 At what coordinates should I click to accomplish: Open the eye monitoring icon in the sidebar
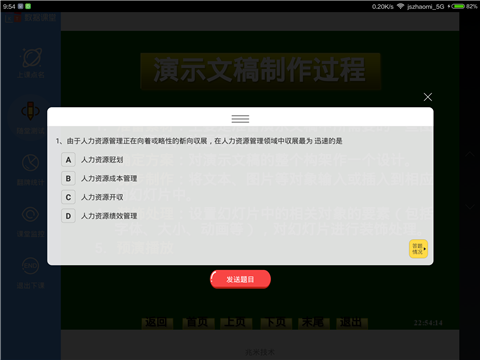click(x=30, y=214)
